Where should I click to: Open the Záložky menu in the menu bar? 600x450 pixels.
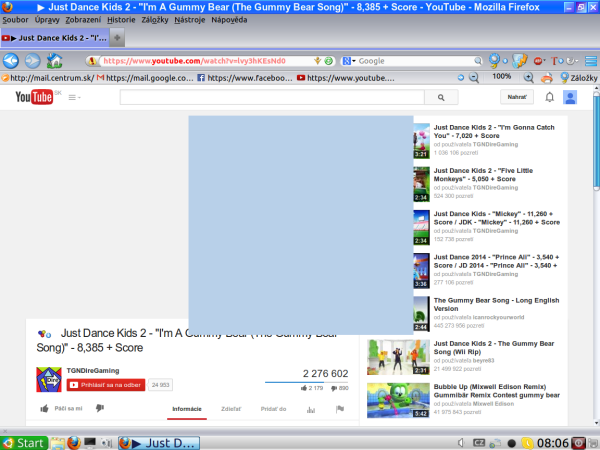pos(155,20)
